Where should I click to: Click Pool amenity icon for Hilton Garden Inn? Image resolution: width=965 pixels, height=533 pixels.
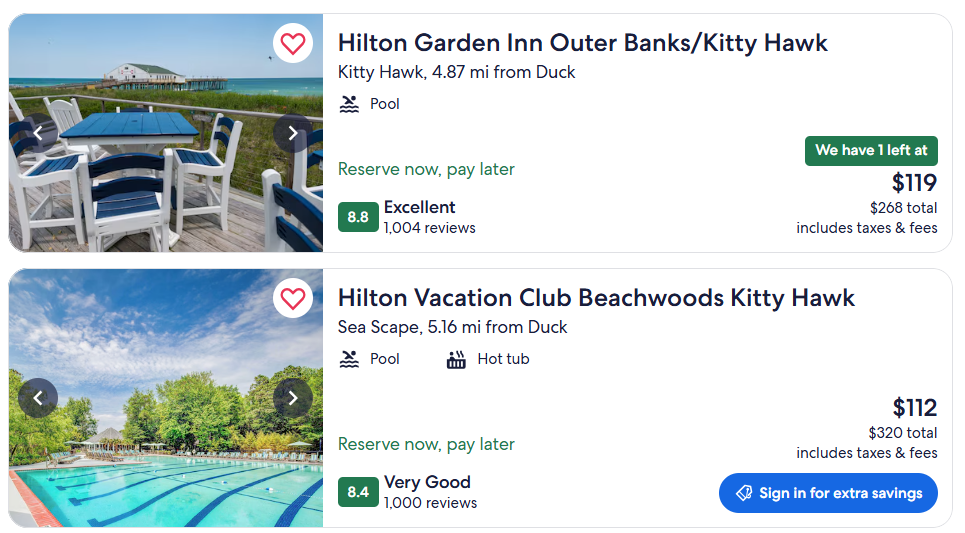[x=349, y=104]
